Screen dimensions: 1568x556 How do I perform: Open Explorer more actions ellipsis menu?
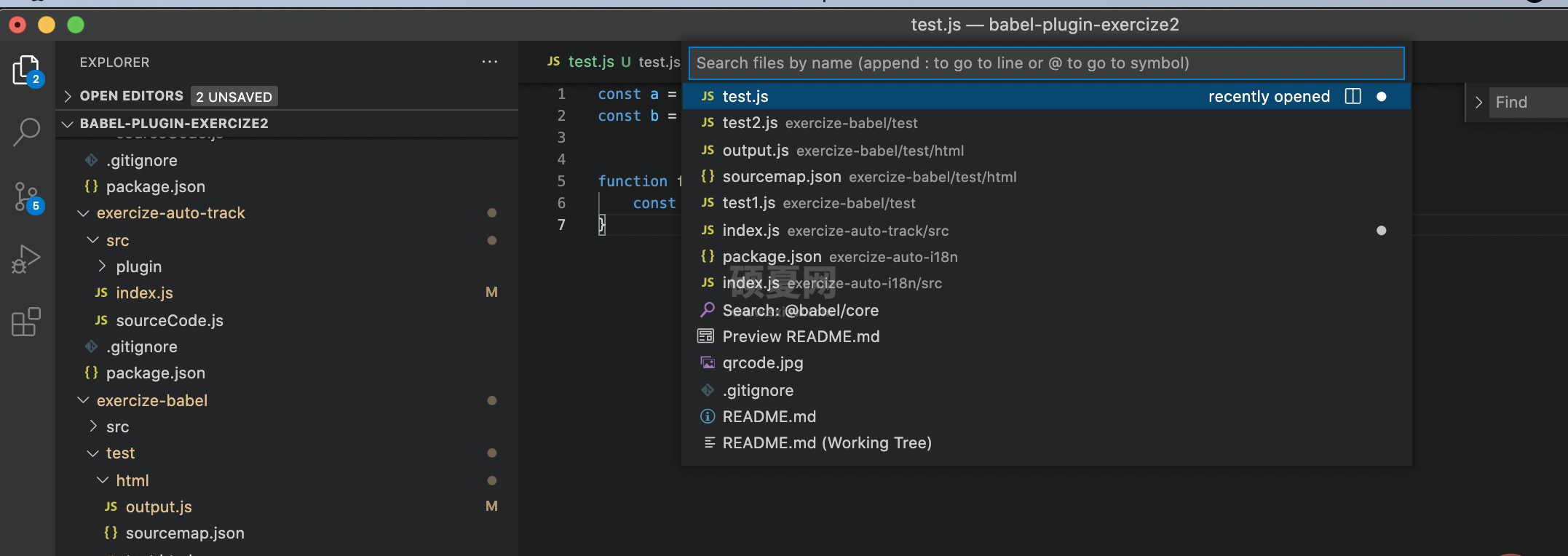point(490,62)
